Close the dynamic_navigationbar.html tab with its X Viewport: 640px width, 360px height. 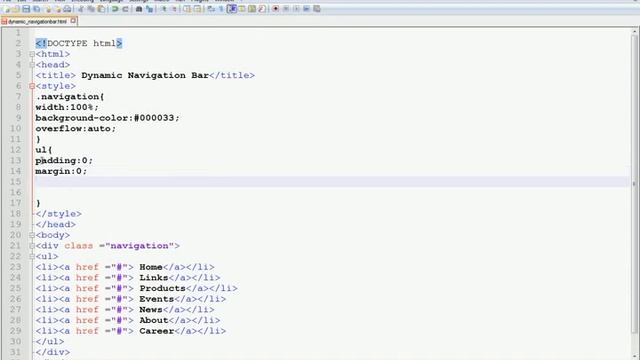(73, 20)
